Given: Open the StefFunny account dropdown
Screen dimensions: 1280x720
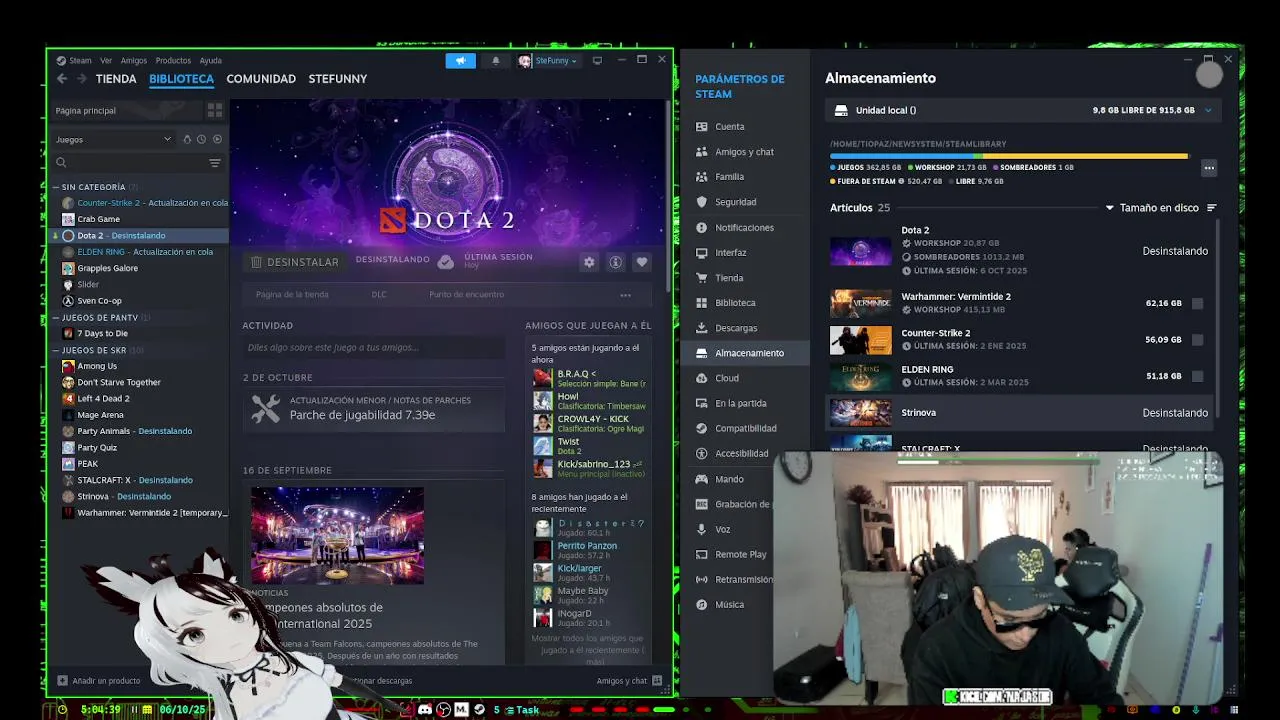Looking at the screenshot, I should pyautogui.click(x=548, y=61).
